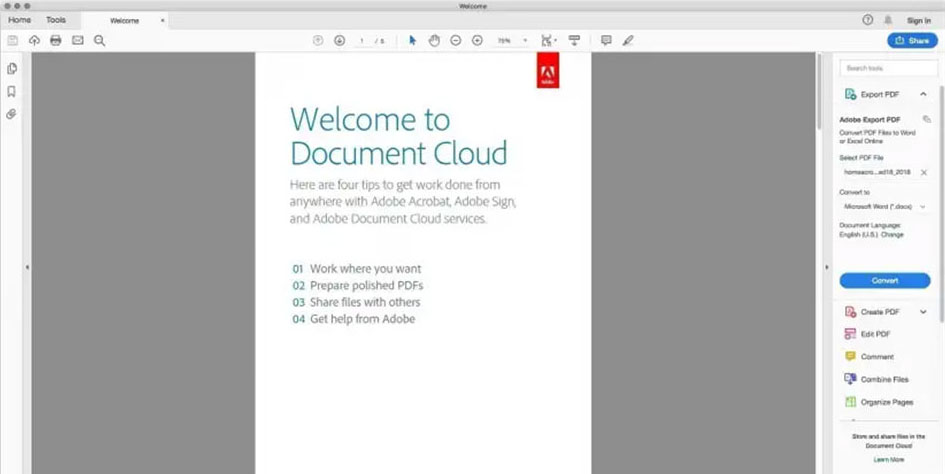945x474 pixels.
Task: Click the tools panel vertical scrollbar
Action: click(x=942, y=205)
